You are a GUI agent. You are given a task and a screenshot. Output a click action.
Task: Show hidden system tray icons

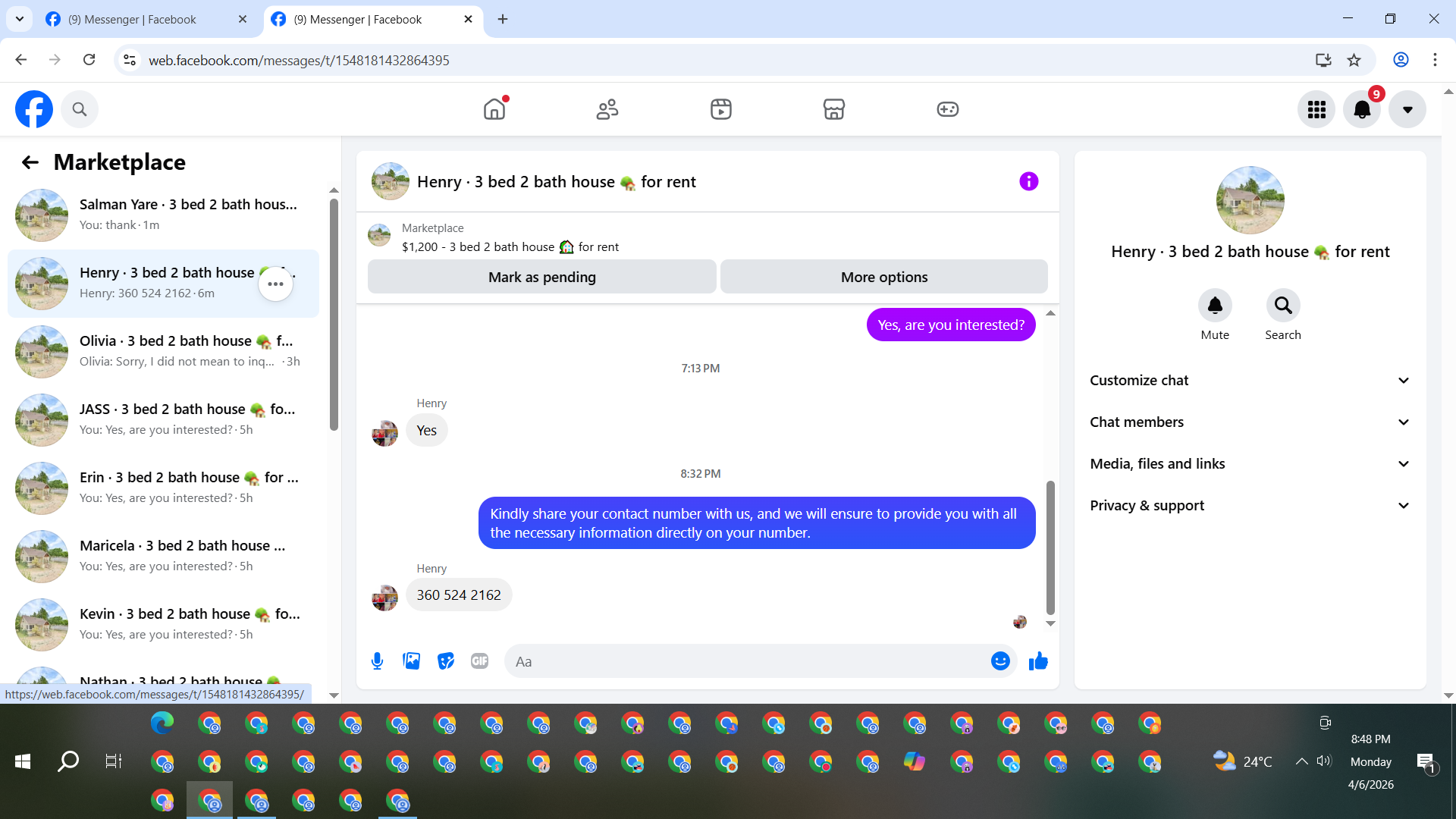click(1301, 761)
